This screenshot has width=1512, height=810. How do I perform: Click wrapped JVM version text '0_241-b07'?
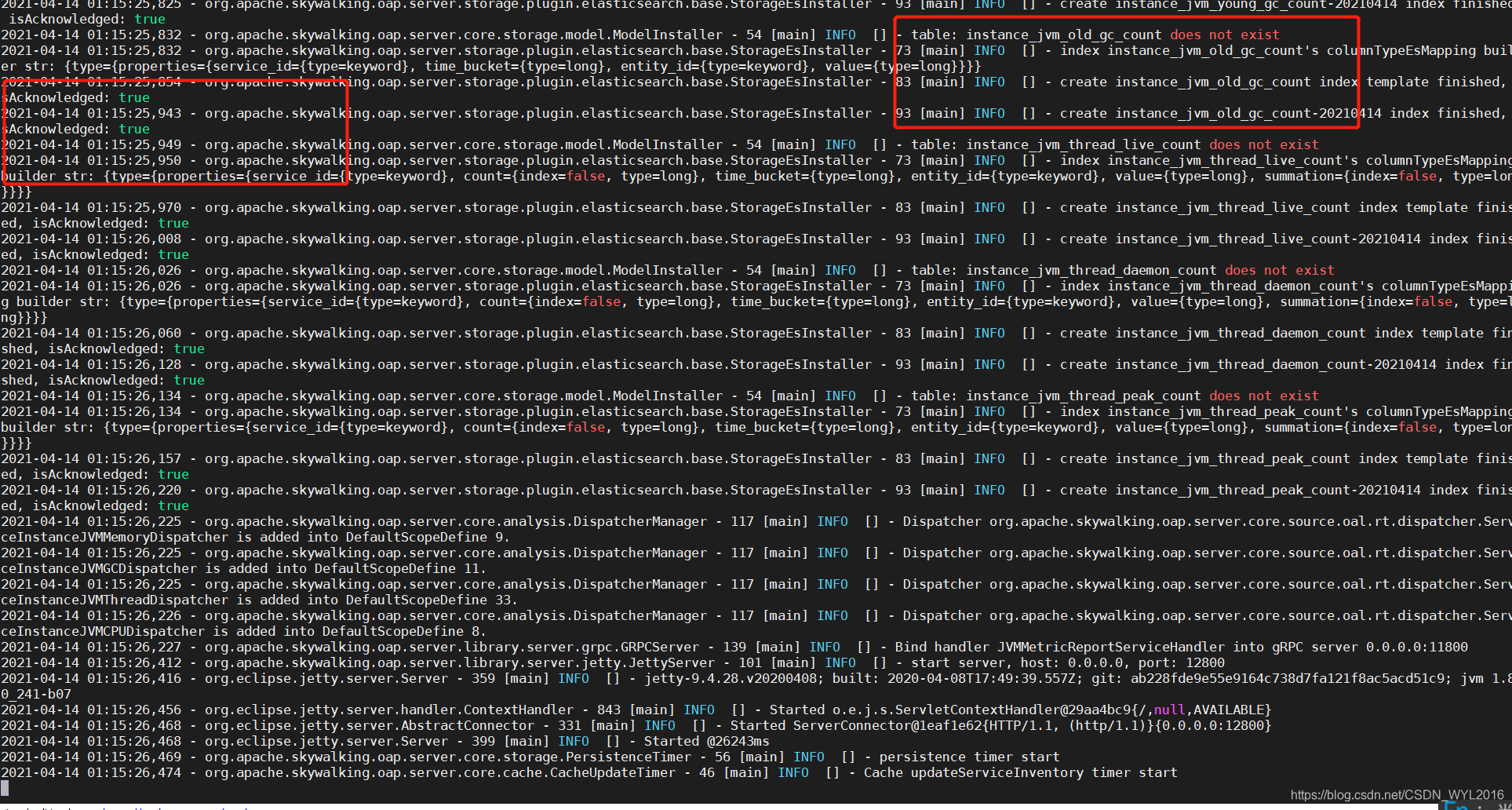[x=36, y=694]
